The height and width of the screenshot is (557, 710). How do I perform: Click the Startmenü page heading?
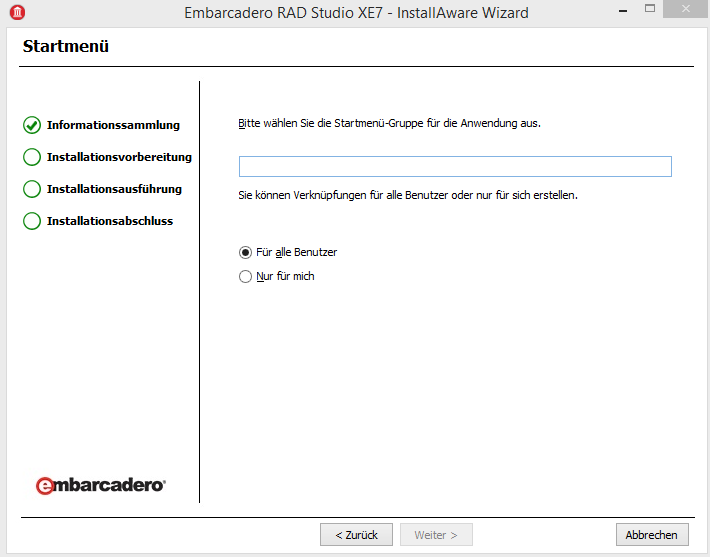66,46
